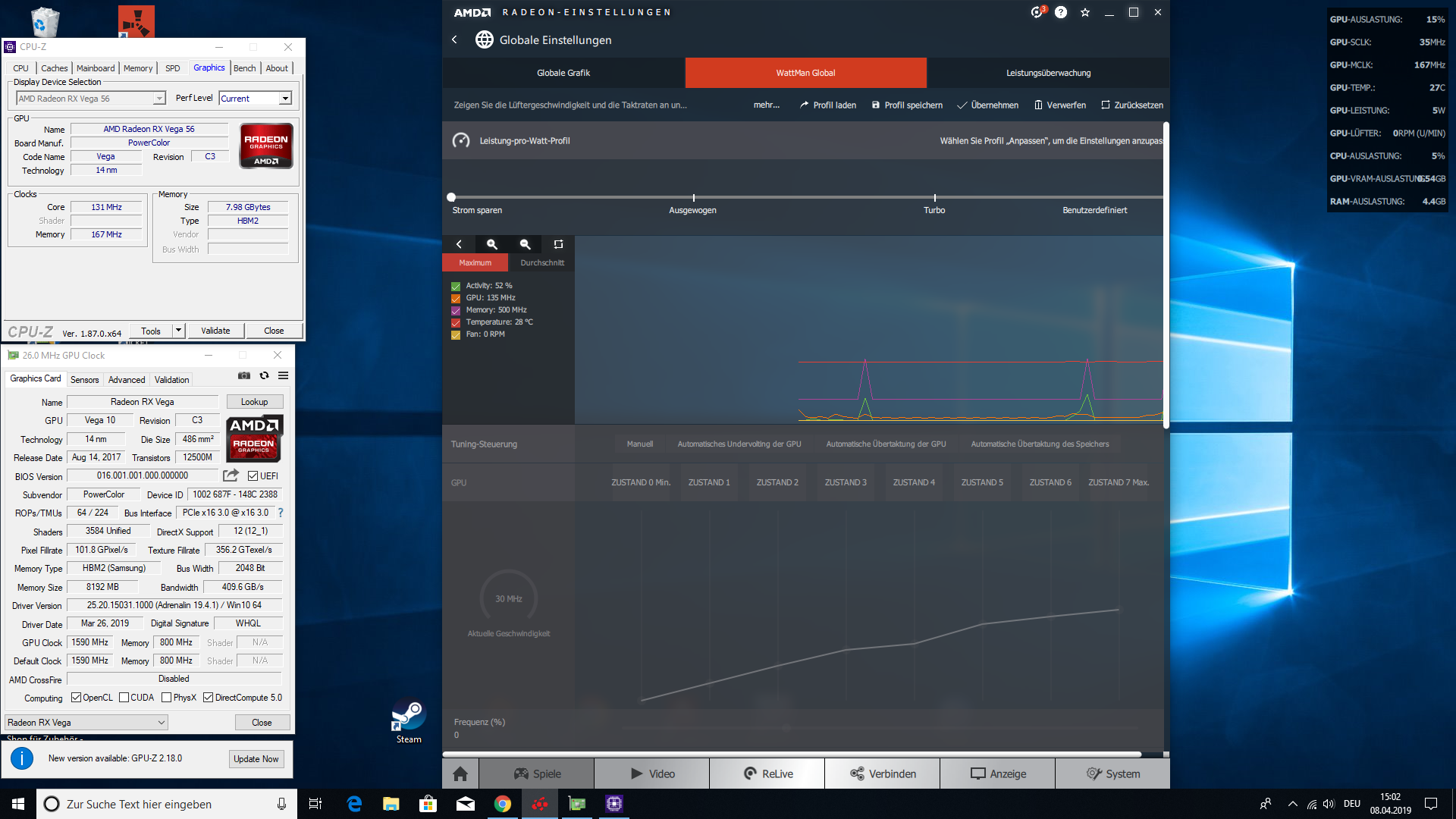
Task: Take GPU-Z screenshot with camera icon
Action: pyautogui.click(x=244, y=375)
